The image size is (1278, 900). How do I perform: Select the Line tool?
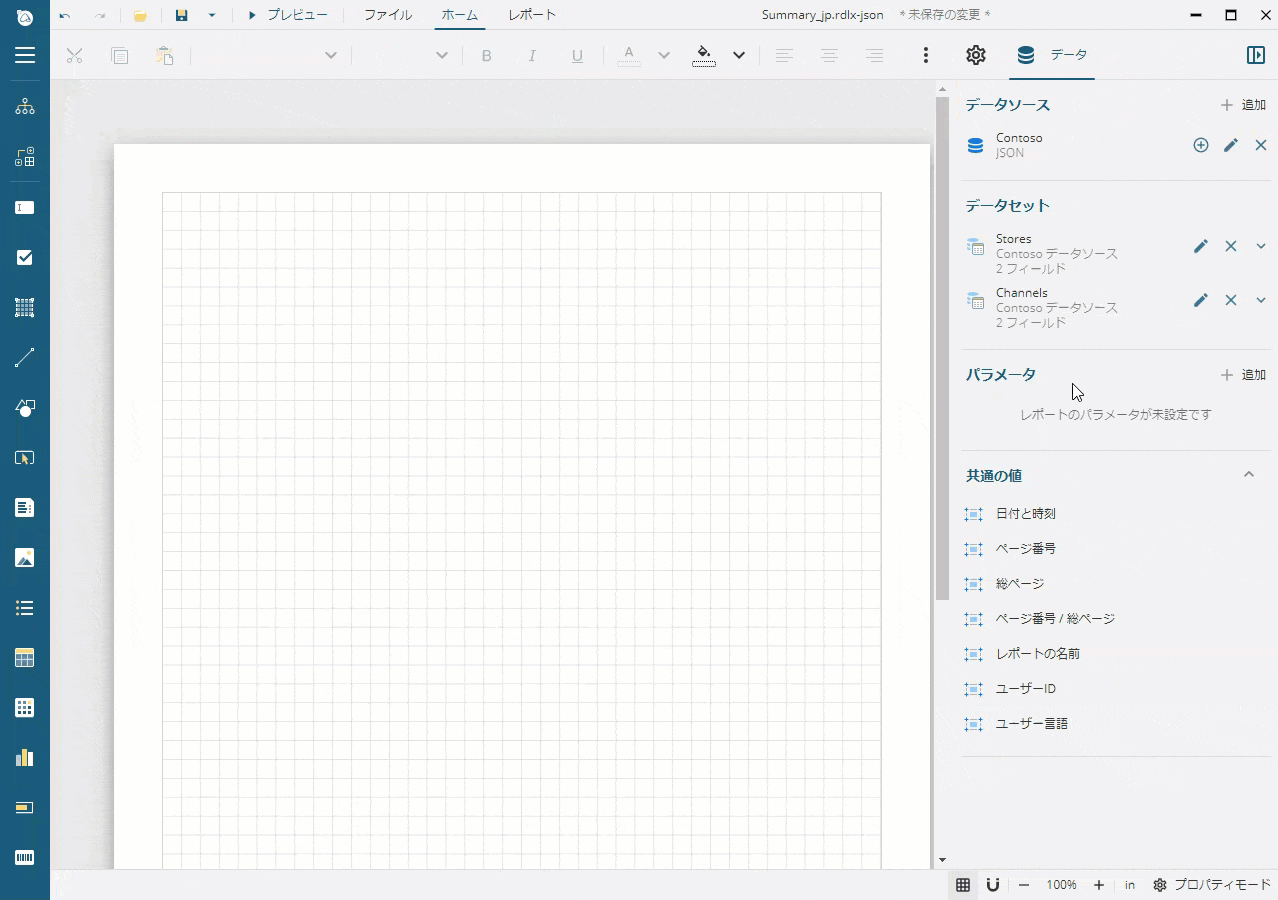pyautogui.click(x=24, y=357)
